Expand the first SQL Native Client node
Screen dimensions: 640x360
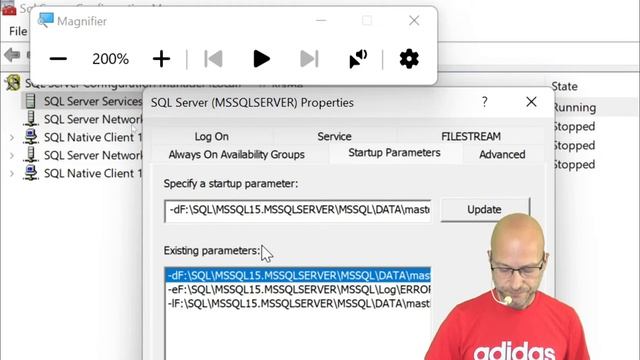pos(12,138)
